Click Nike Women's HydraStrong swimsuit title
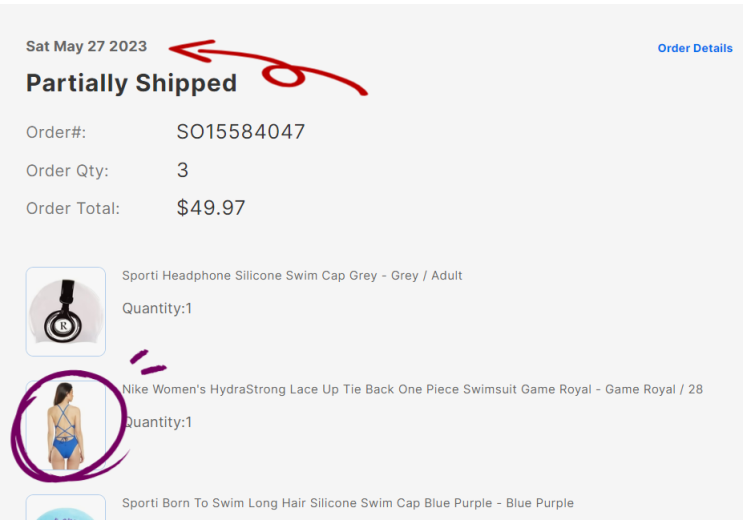Viewport: 743px width, 520px height. click(x=412, y=389)
